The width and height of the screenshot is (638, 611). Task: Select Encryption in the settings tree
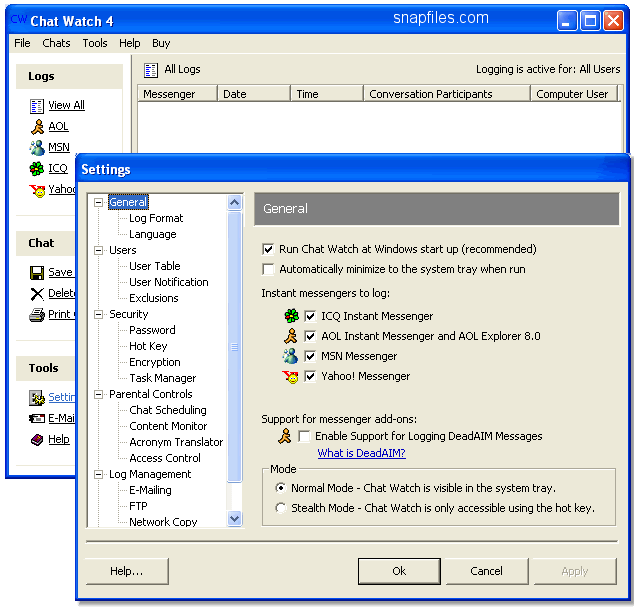pos(155,362)
